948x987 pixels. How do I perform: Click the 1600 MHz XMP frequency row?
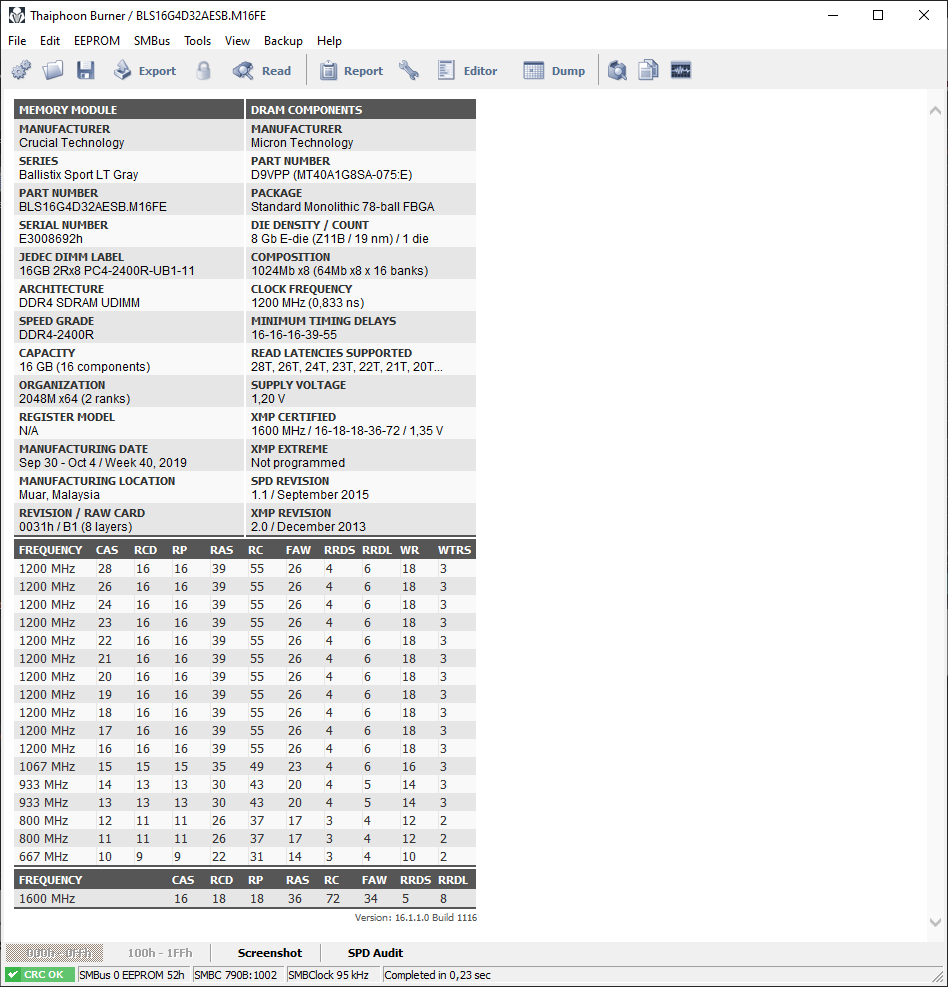click(x=245, y=899)
